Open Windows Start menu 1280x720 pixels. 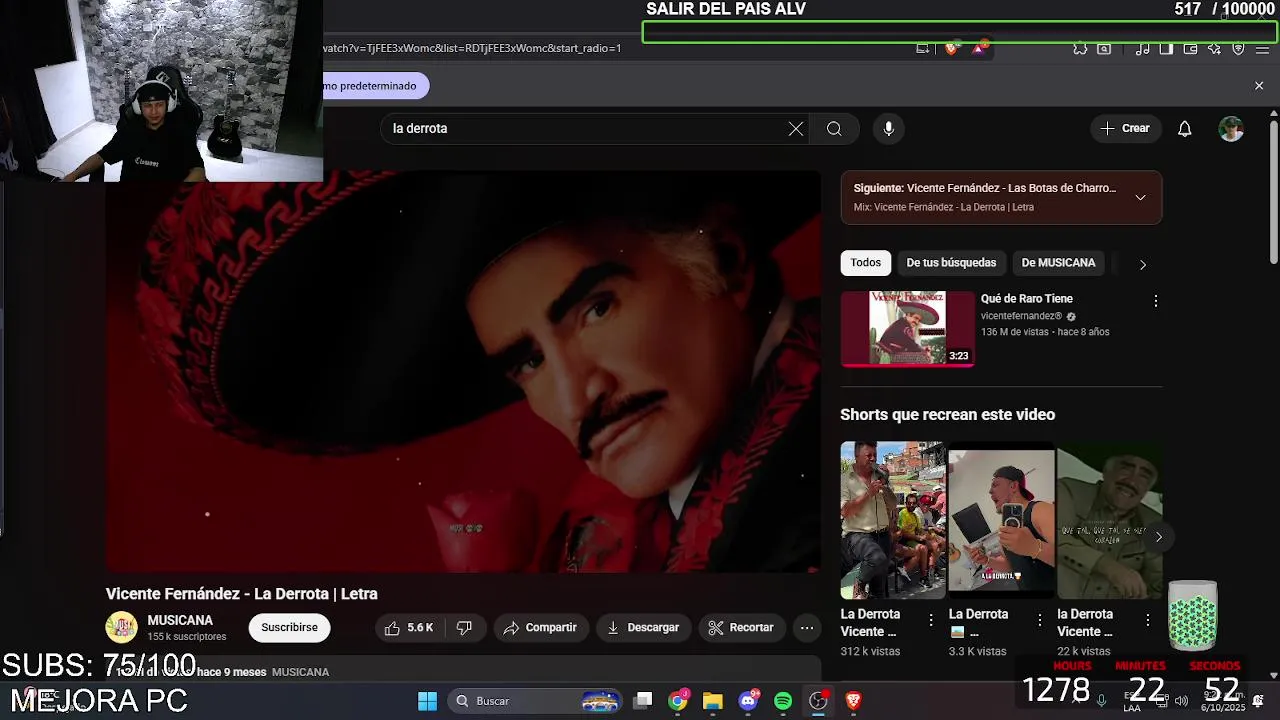point(427,701)
